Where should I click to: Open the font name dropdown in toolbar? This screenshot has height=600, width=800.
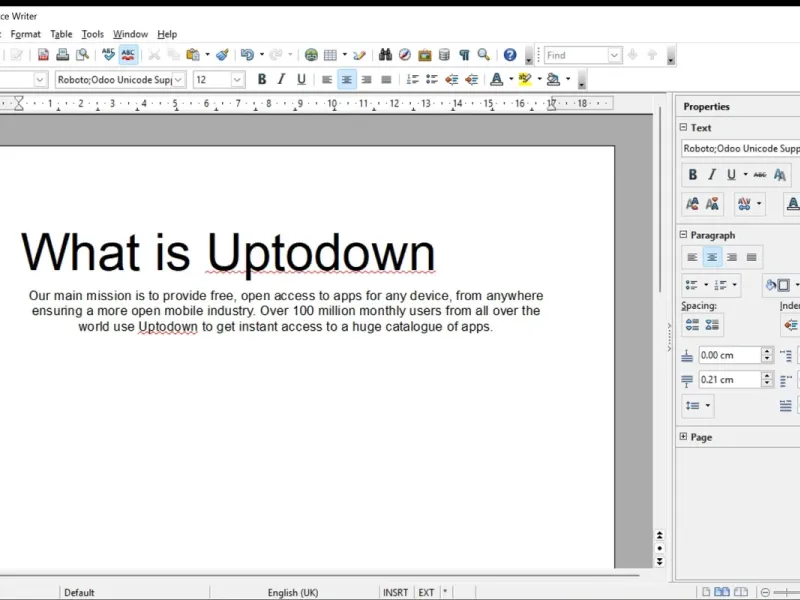(x=178, y=80)
